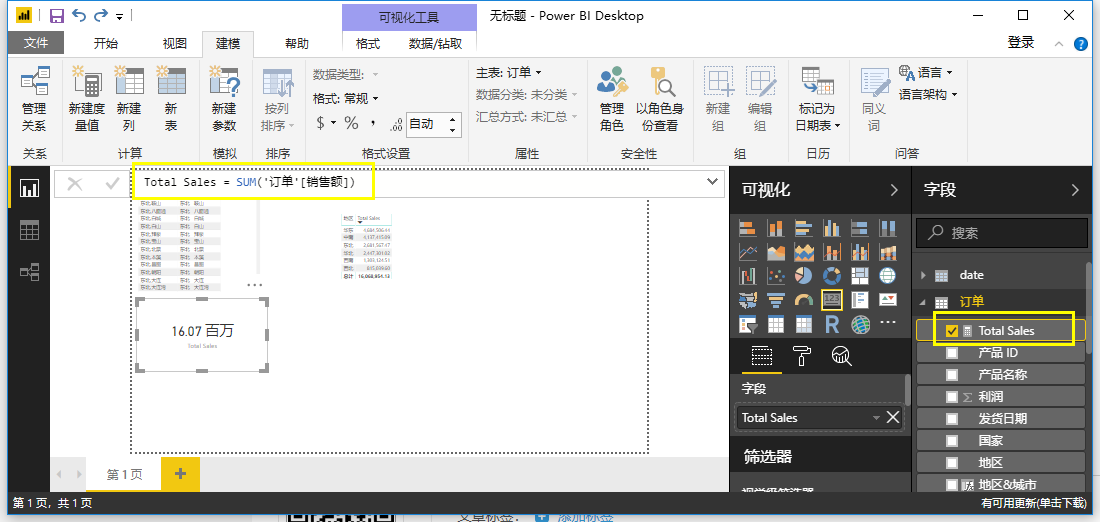
Task: Open the 语言 dropdown
Action: 926,72
